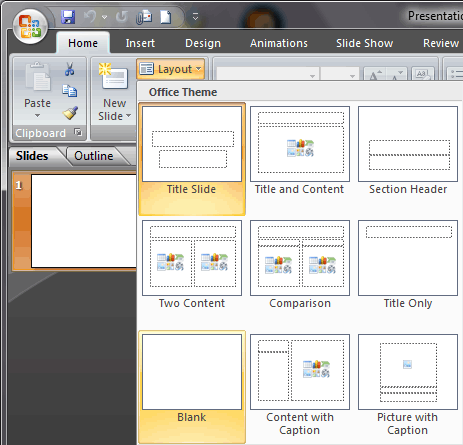Select slide 1 thumbnail in Slides pane

(x=83, y=221)
